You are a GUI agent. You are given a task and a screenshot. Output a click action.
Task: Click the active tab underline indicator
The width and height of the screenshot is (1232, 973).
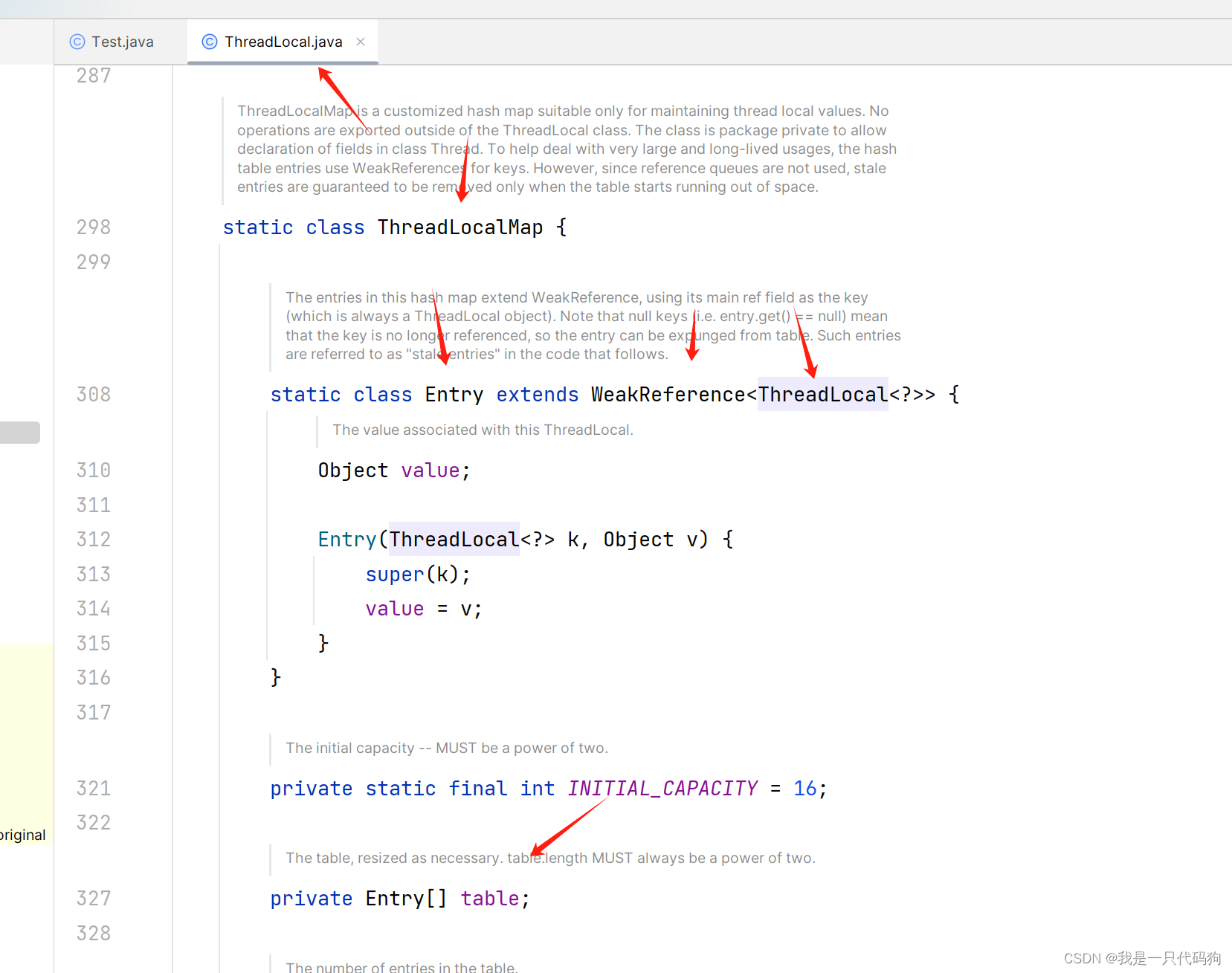pyautogui.click(x=283, y=64)
